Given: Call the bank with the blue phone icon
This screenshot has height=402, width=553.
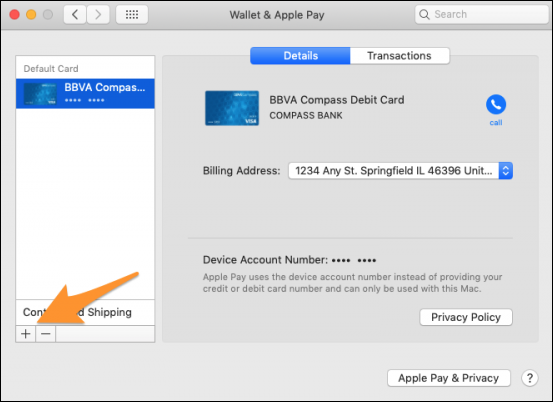Looking at the screenshot, I should 496,104.
